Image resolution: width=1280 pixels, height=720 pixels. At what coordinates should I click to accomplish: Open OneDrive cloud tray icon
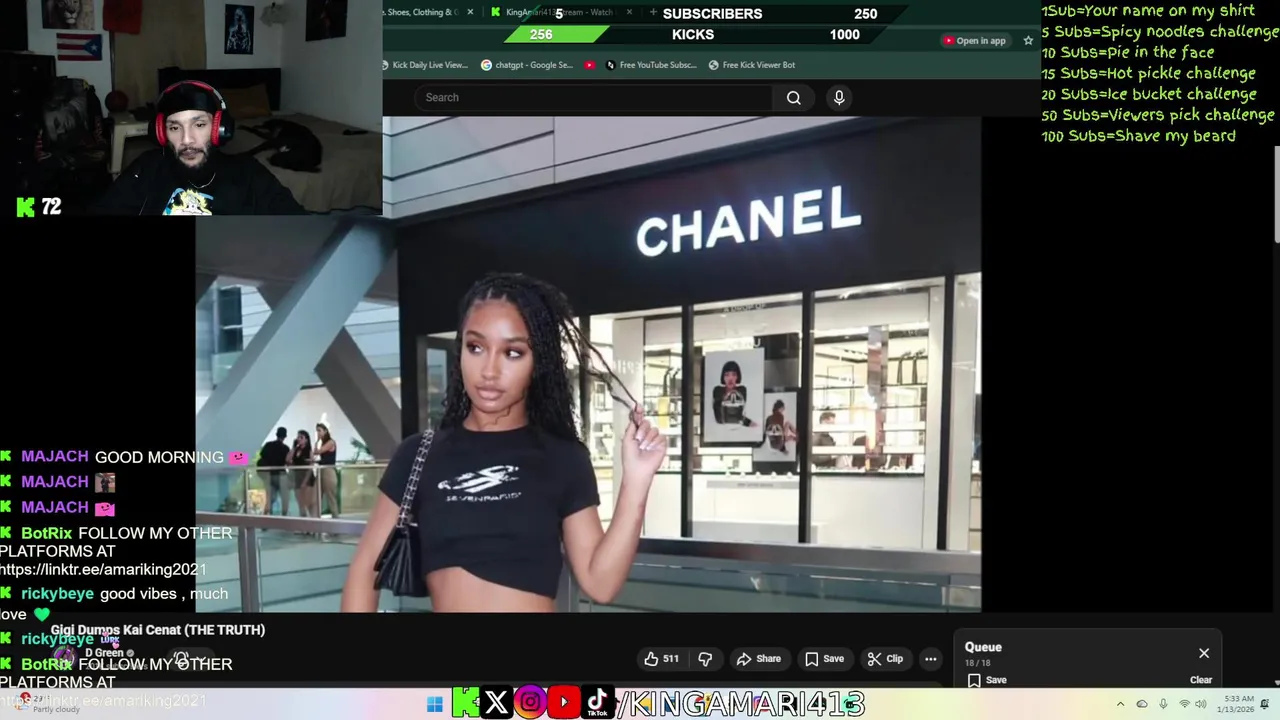1142,704
